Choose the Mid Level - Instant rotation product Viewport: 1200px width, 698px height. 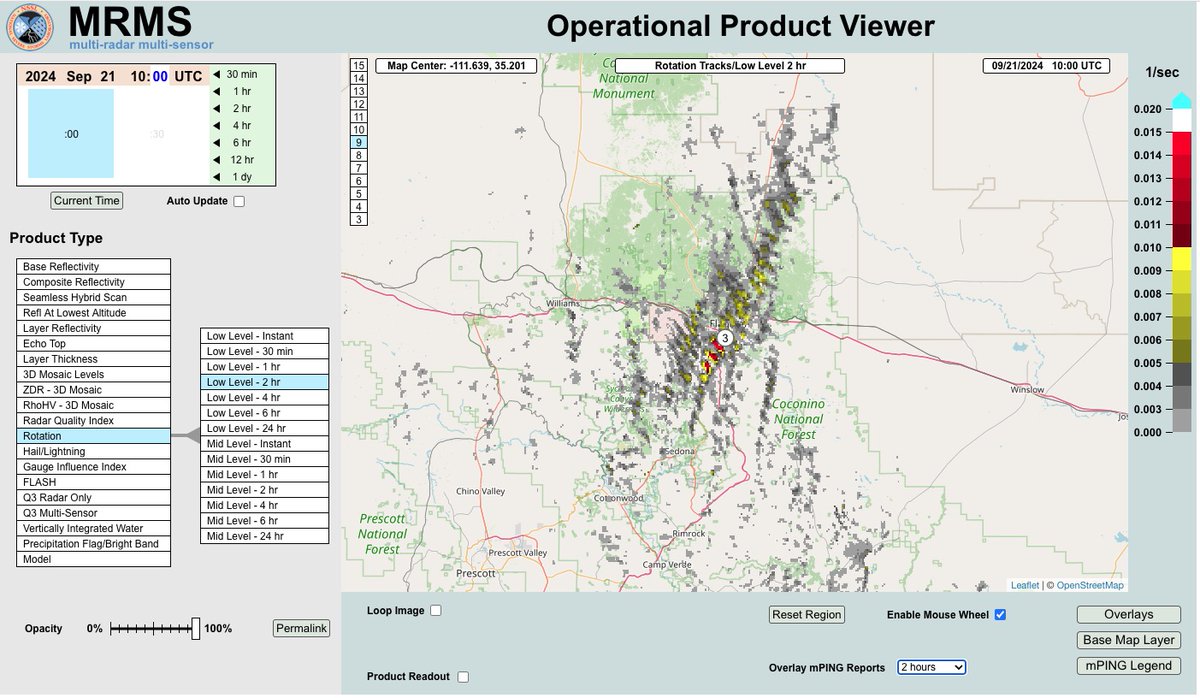point(263,443)
